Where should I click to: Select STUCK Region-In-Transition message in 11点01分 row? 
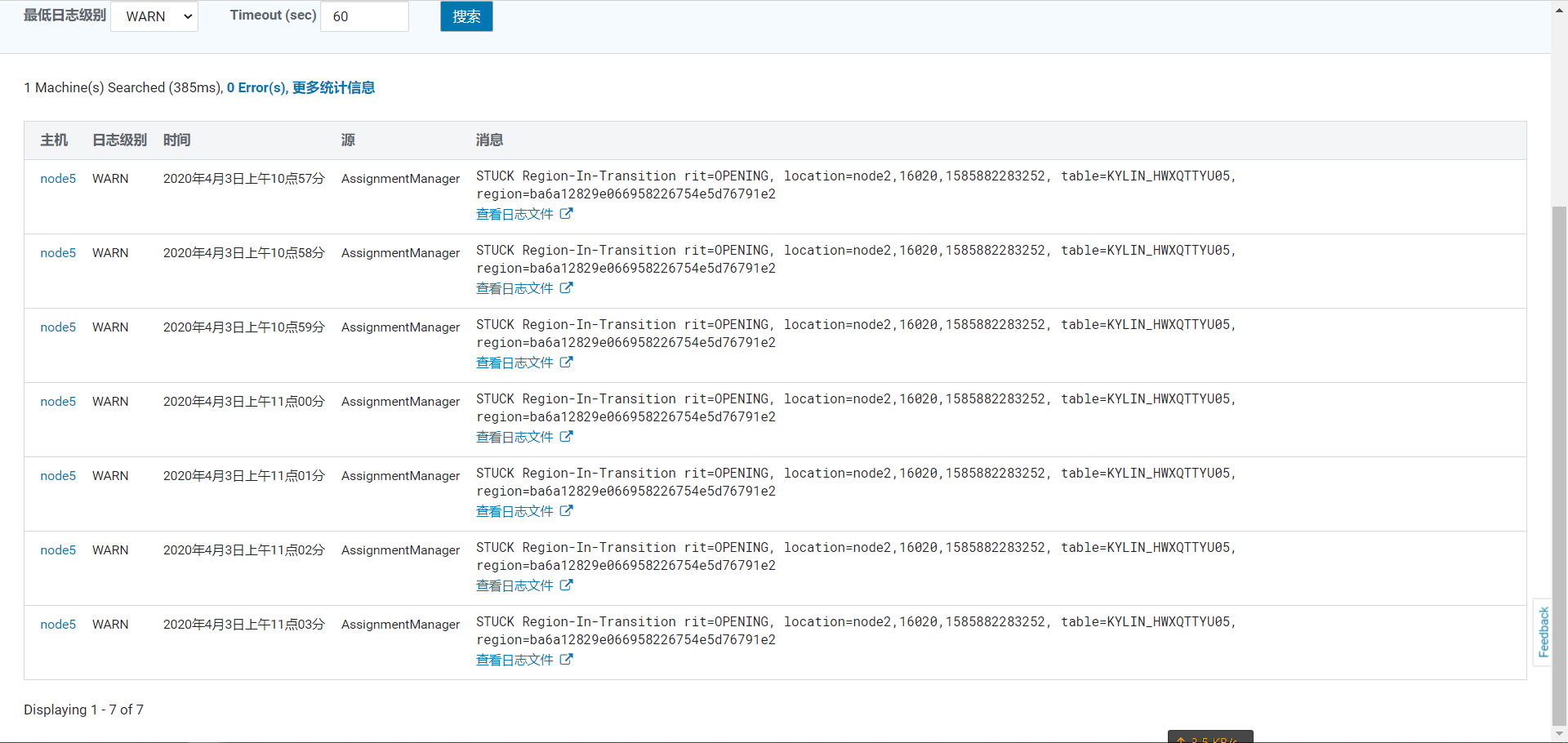click(856, 482)
